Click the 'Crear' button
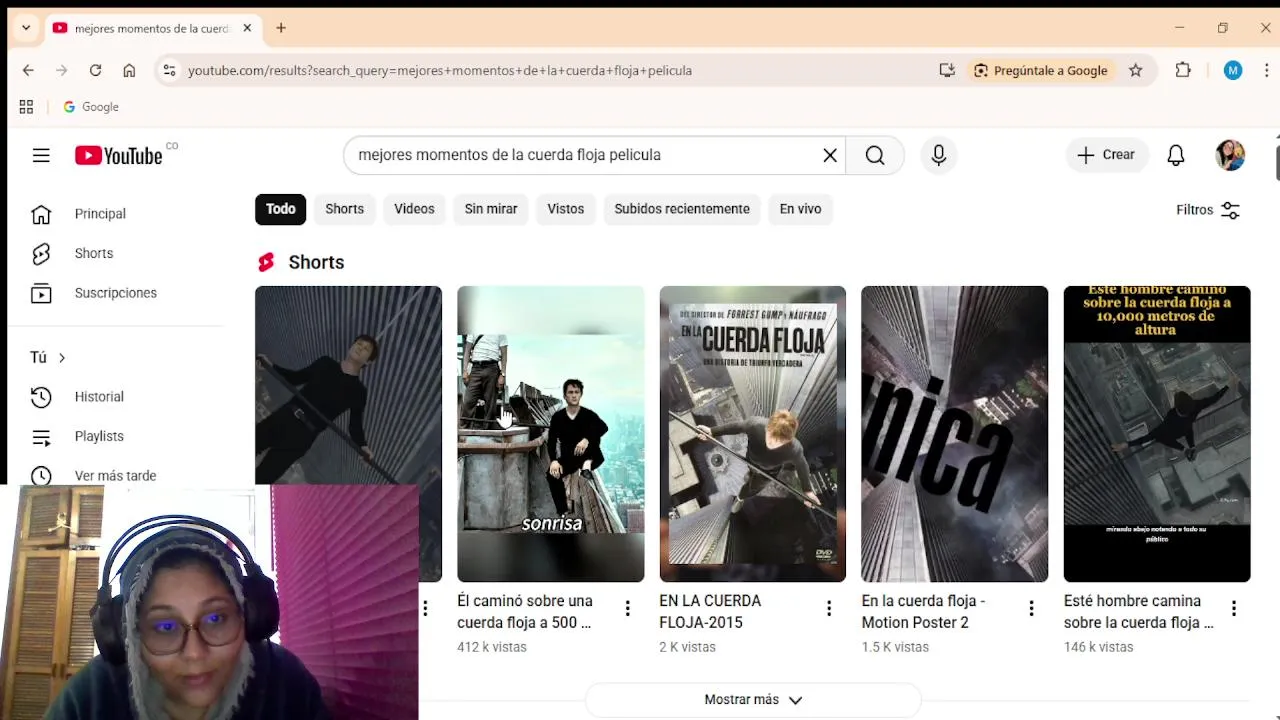The width and height of the screenshot is (1280, 720). (x=1106, y=155)
